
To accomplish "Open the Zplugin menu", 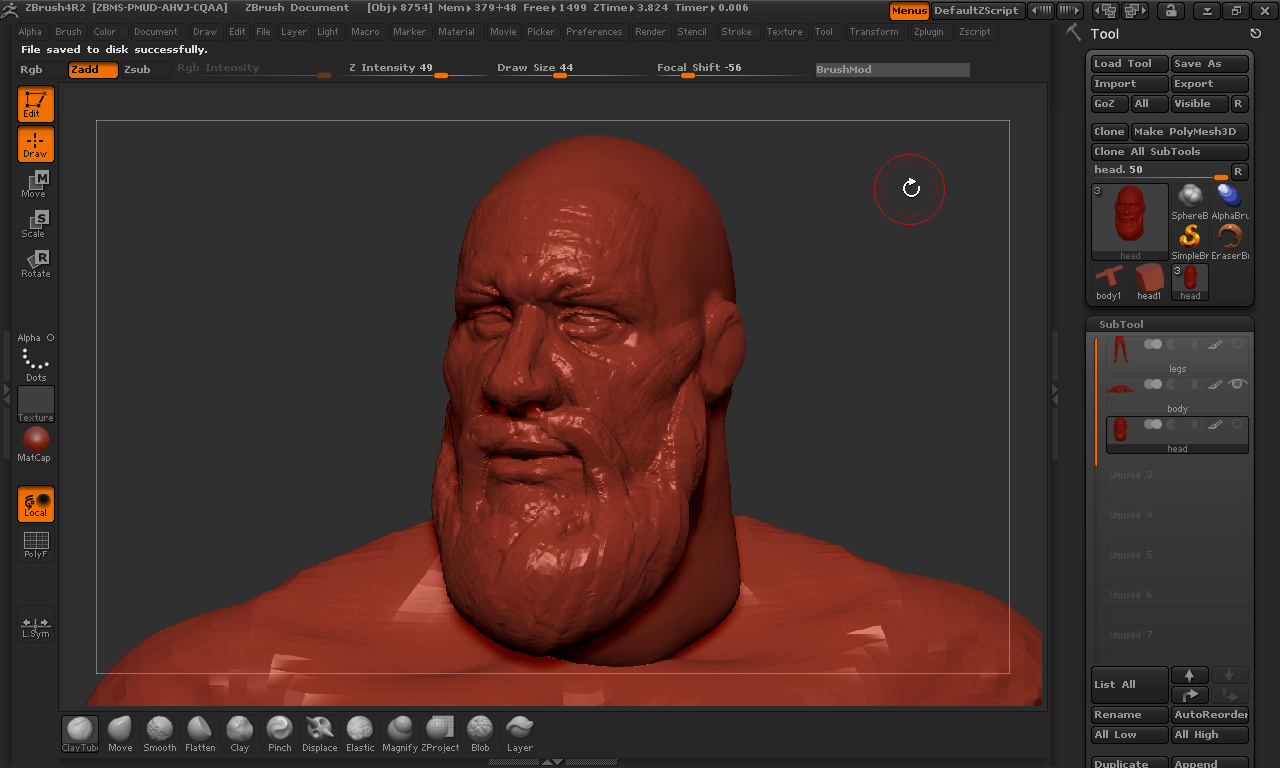I will (x=928, y=32).
